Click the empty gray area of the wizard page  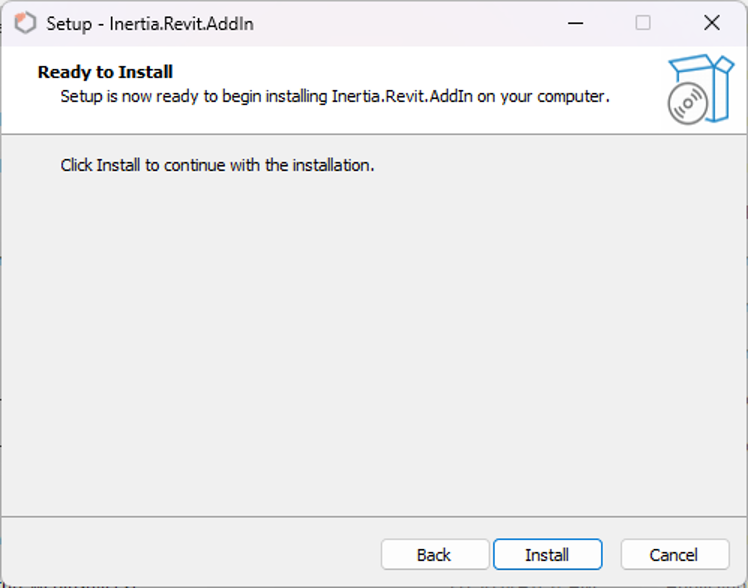374,343
